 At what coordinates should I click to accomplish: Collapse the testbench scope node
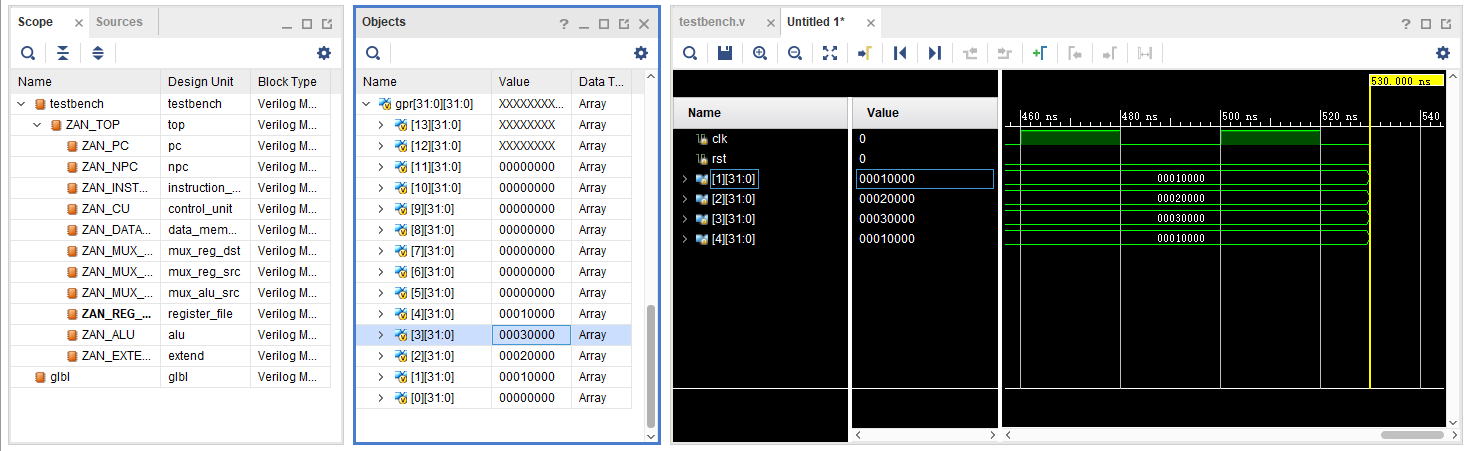22,104
